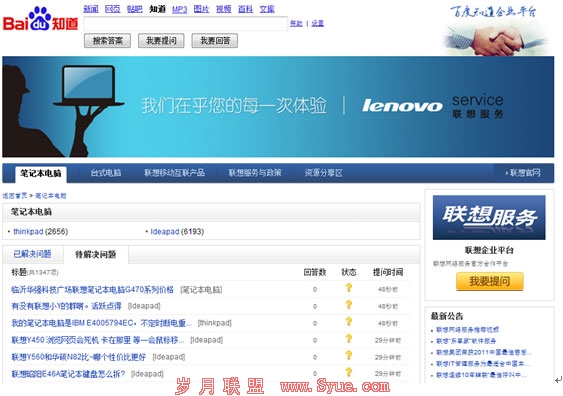Viewport: 563px width, 396px height.
Task: Click the question-mark status icon for the Y450 question
Action: 348,339
